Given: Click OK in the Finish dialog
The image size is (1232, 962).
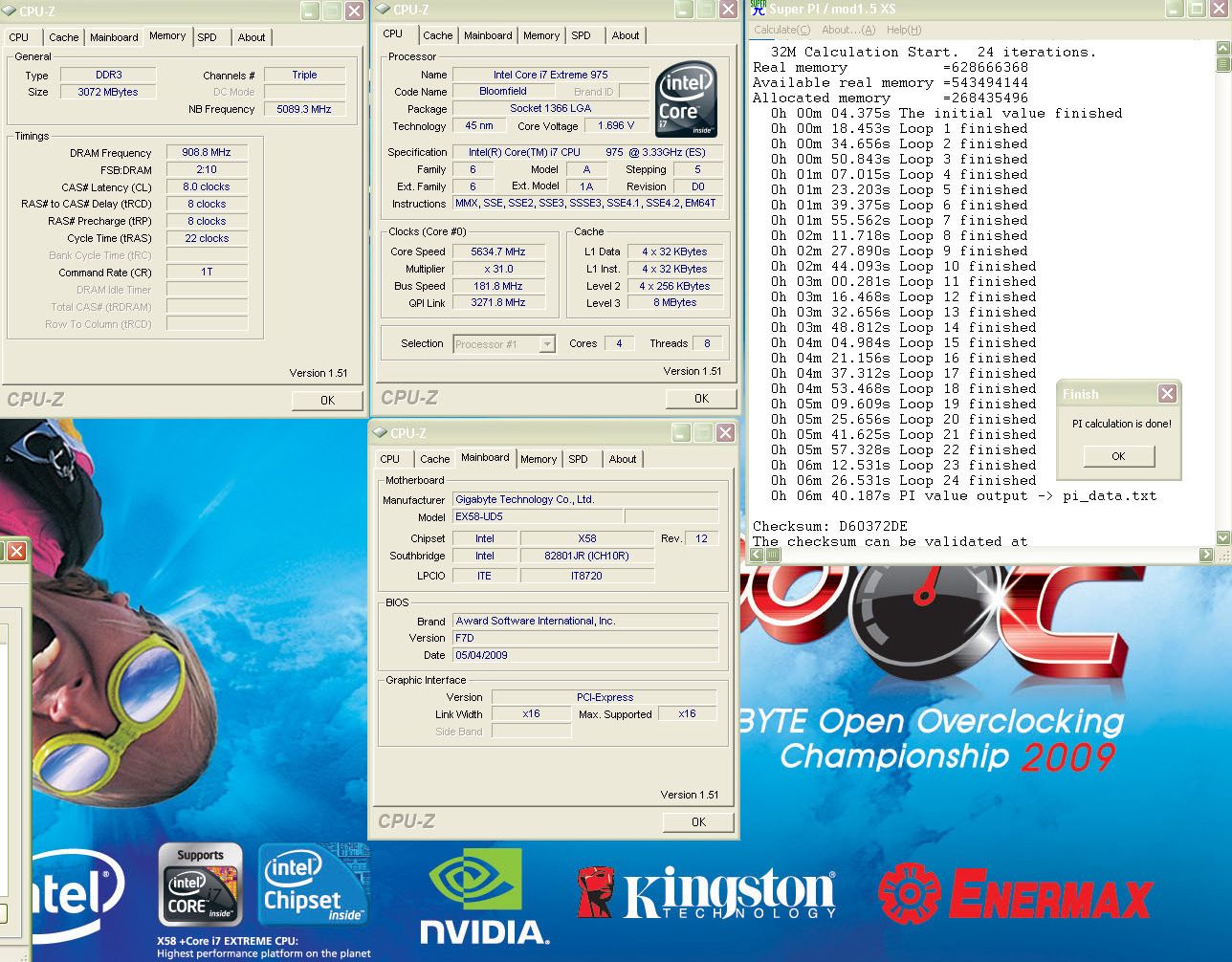Looking at the screenshot, I should coord(1118,456).
